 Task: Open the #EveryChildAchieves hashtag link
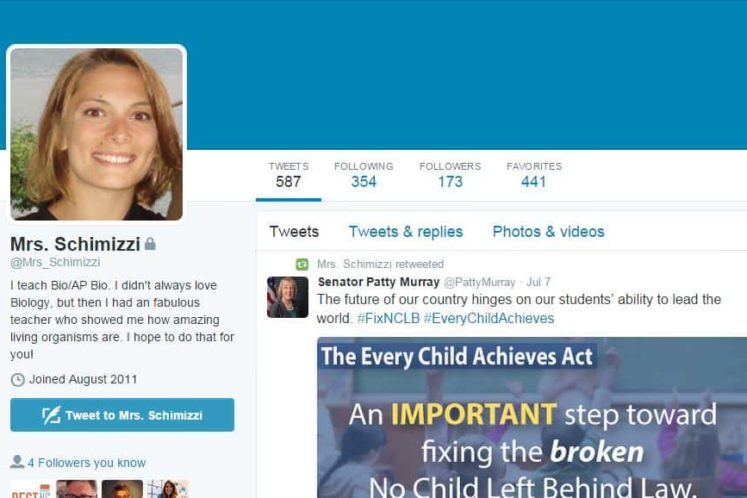(x=489, y=318)
